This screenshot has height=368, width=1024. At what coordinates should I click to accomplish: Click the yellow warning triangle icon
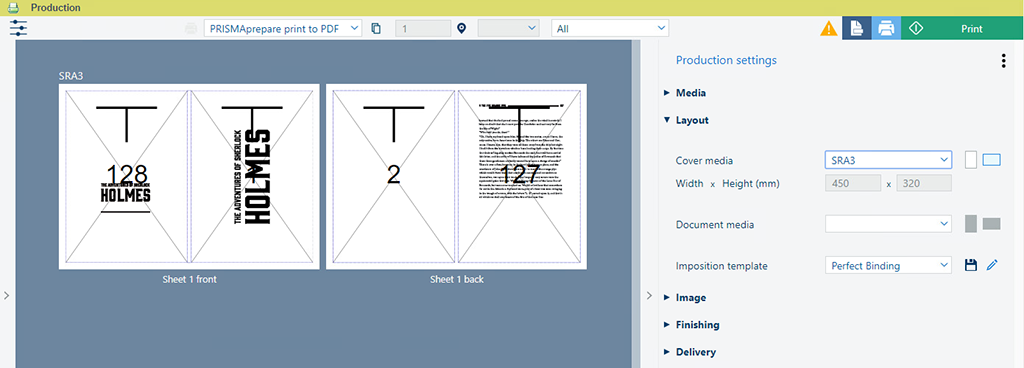pos(829,29)
